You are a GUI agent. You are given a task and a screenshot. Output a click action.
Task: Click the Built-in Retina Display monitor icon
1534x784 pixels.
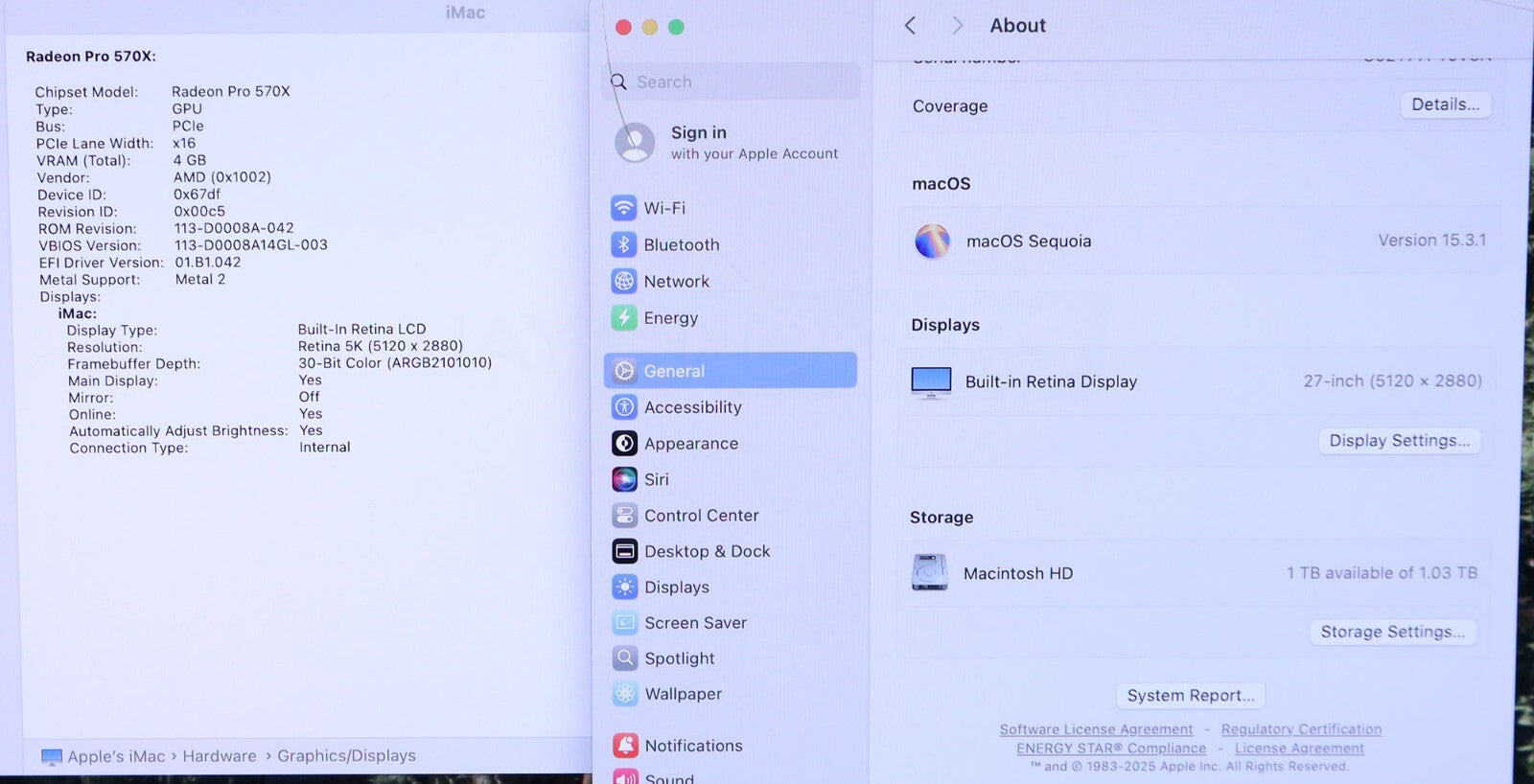click(931, 382)
